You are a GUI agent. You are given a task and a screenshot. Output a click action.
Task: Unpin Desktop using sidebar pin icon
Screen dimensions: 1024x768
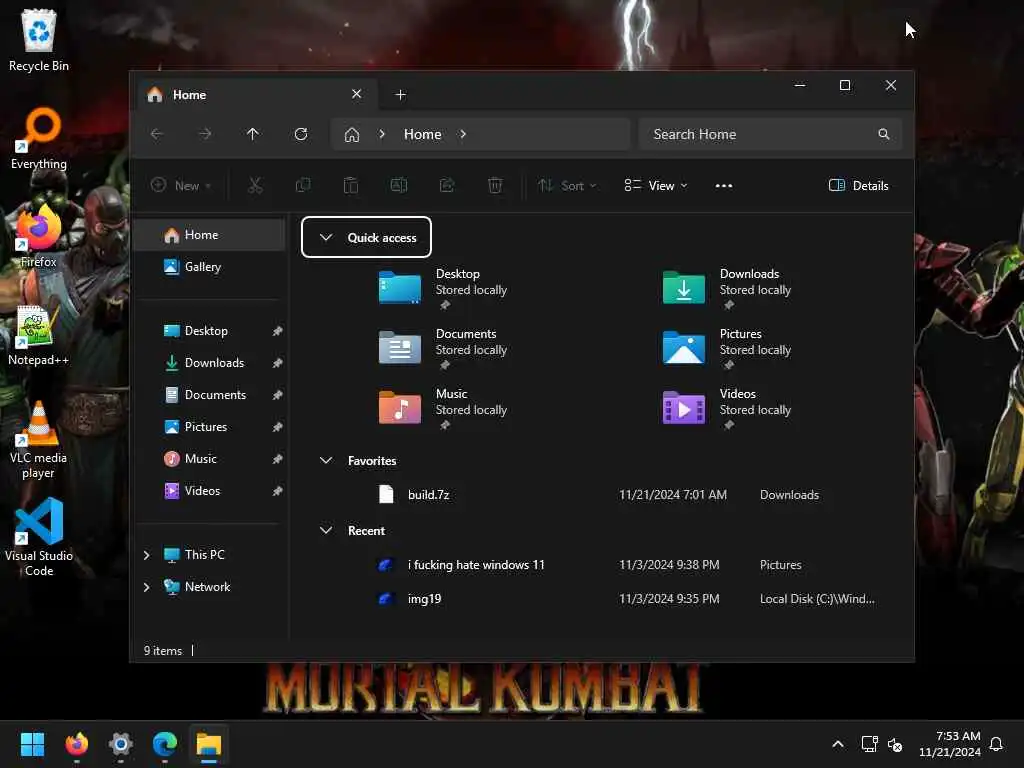(x=278, y=331)
